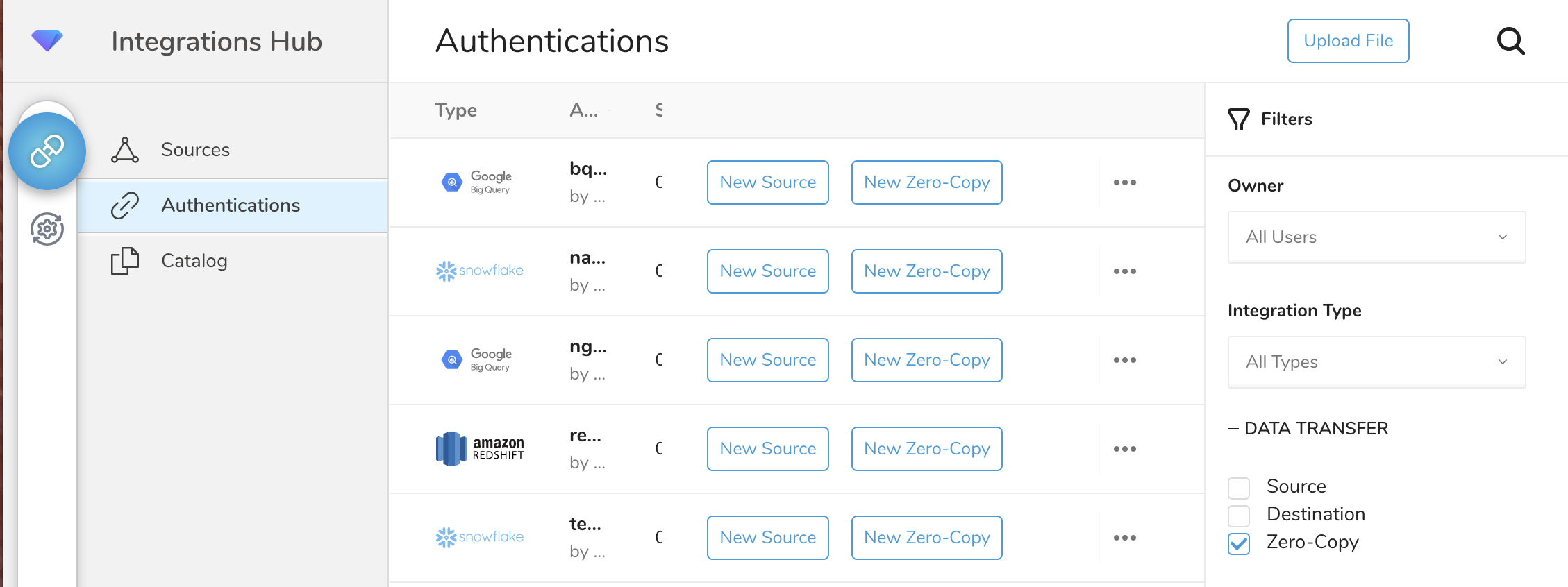
Task: Click the blue link integrations icon
Action: [x=47, y=151]
